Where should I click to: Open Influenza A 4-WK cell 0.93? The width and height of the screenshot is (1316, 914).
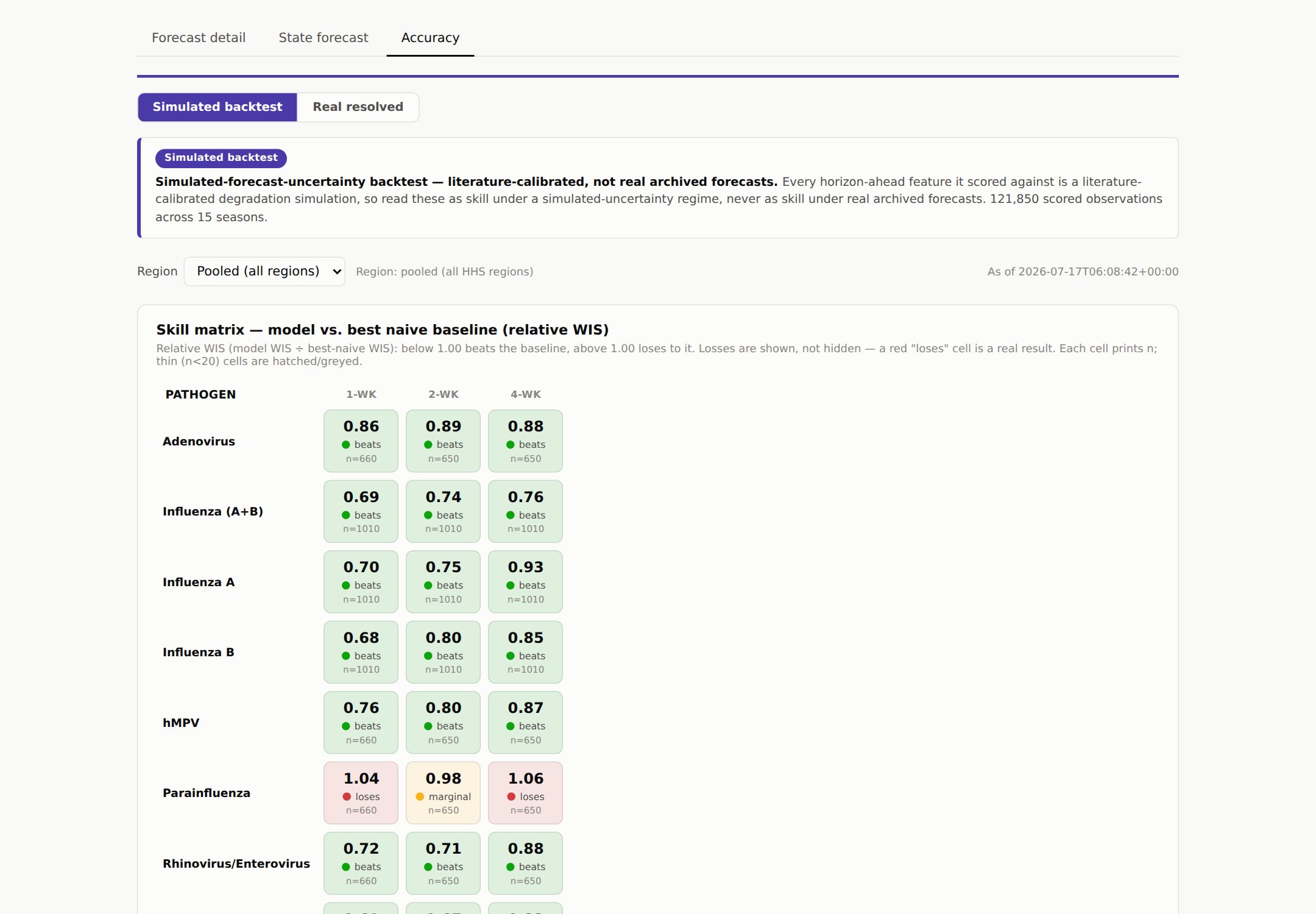point(525,582)
